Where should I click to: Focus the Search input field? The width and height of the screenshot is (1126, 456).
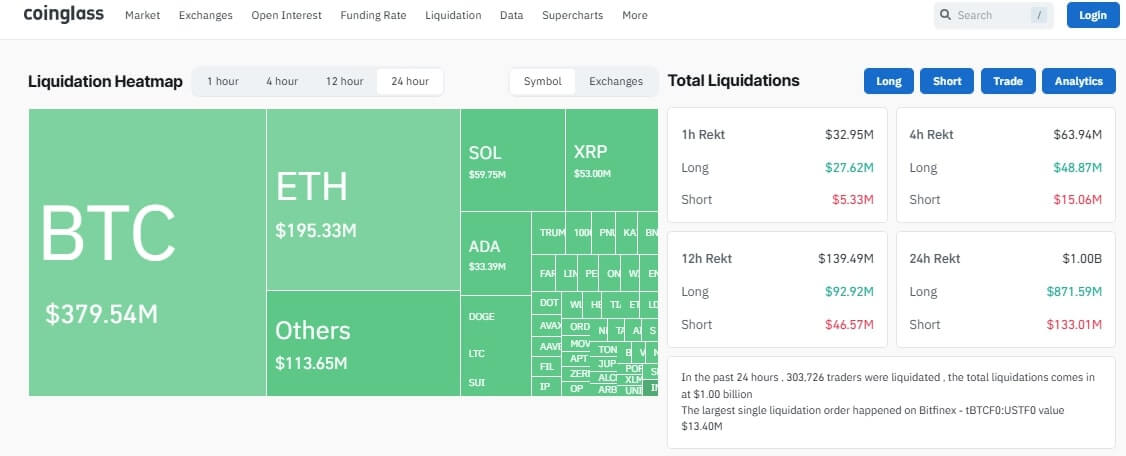(x=990, y=15)
